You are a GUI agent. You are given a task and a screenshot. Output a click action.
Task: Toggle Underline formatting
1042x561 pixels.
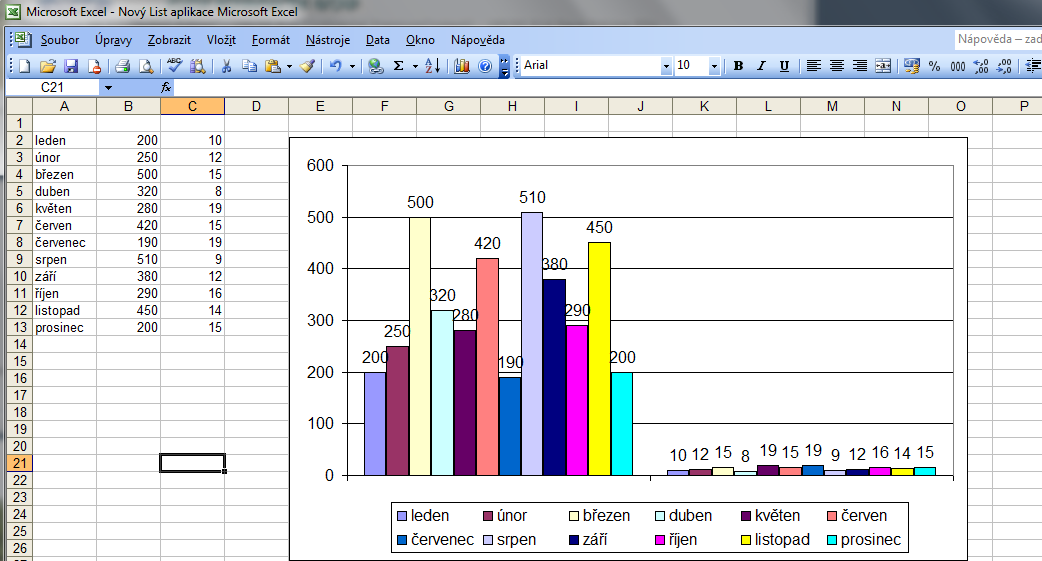[784, 66]
